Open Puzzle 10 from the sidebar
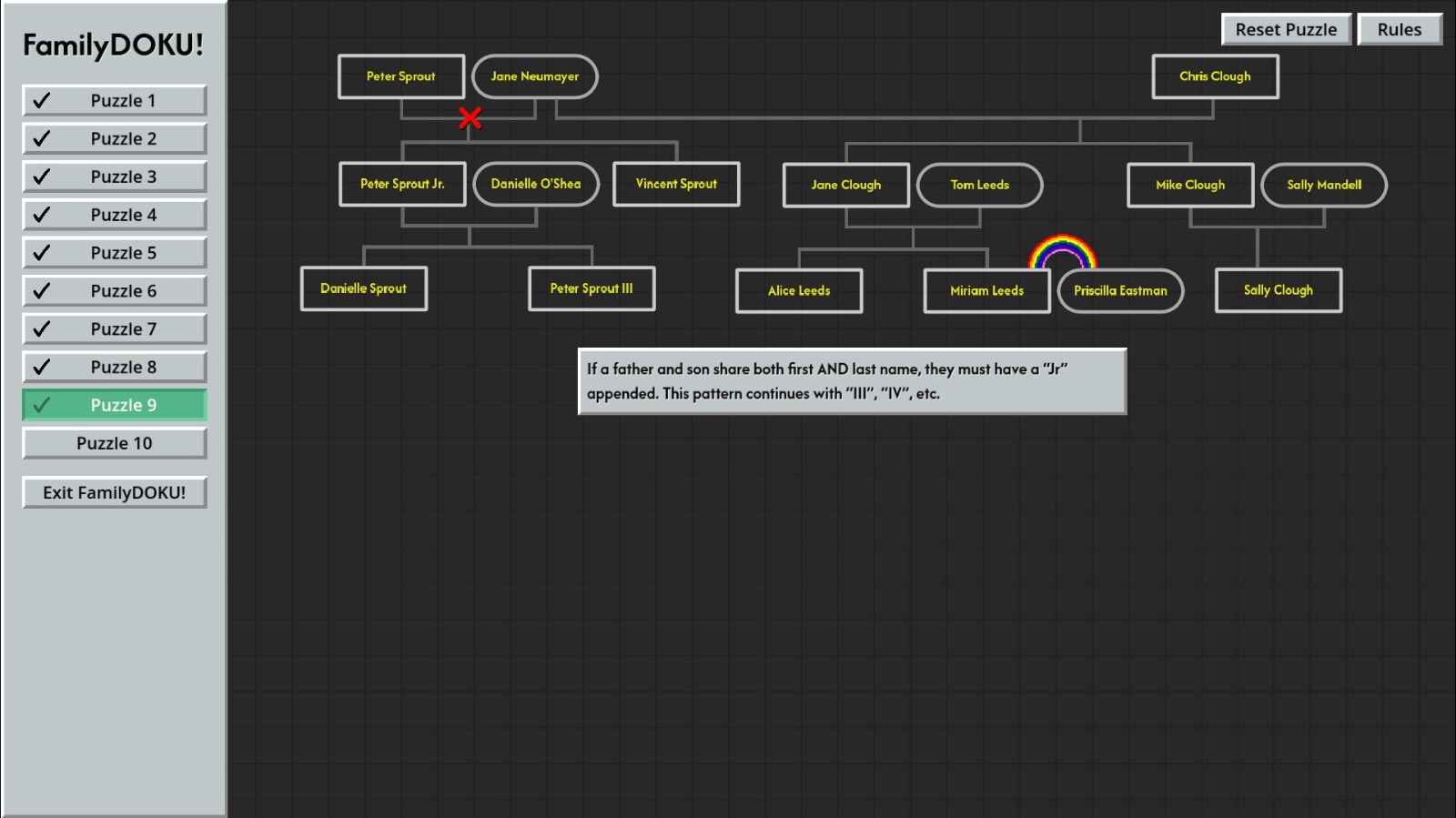 [x=115, y=444]
